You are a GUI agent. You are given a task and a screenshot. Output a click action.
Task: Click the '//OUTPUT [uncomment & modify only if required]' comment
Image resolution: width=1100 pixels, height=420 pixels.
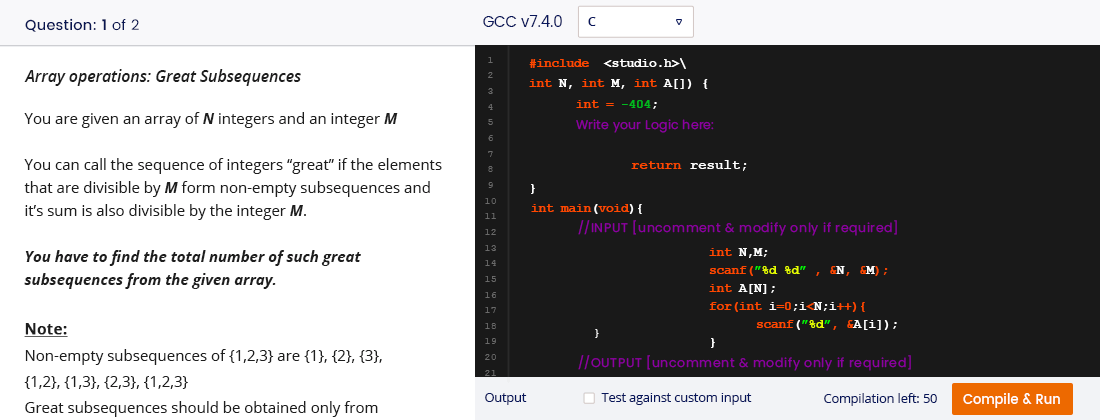tap(744, 363)
